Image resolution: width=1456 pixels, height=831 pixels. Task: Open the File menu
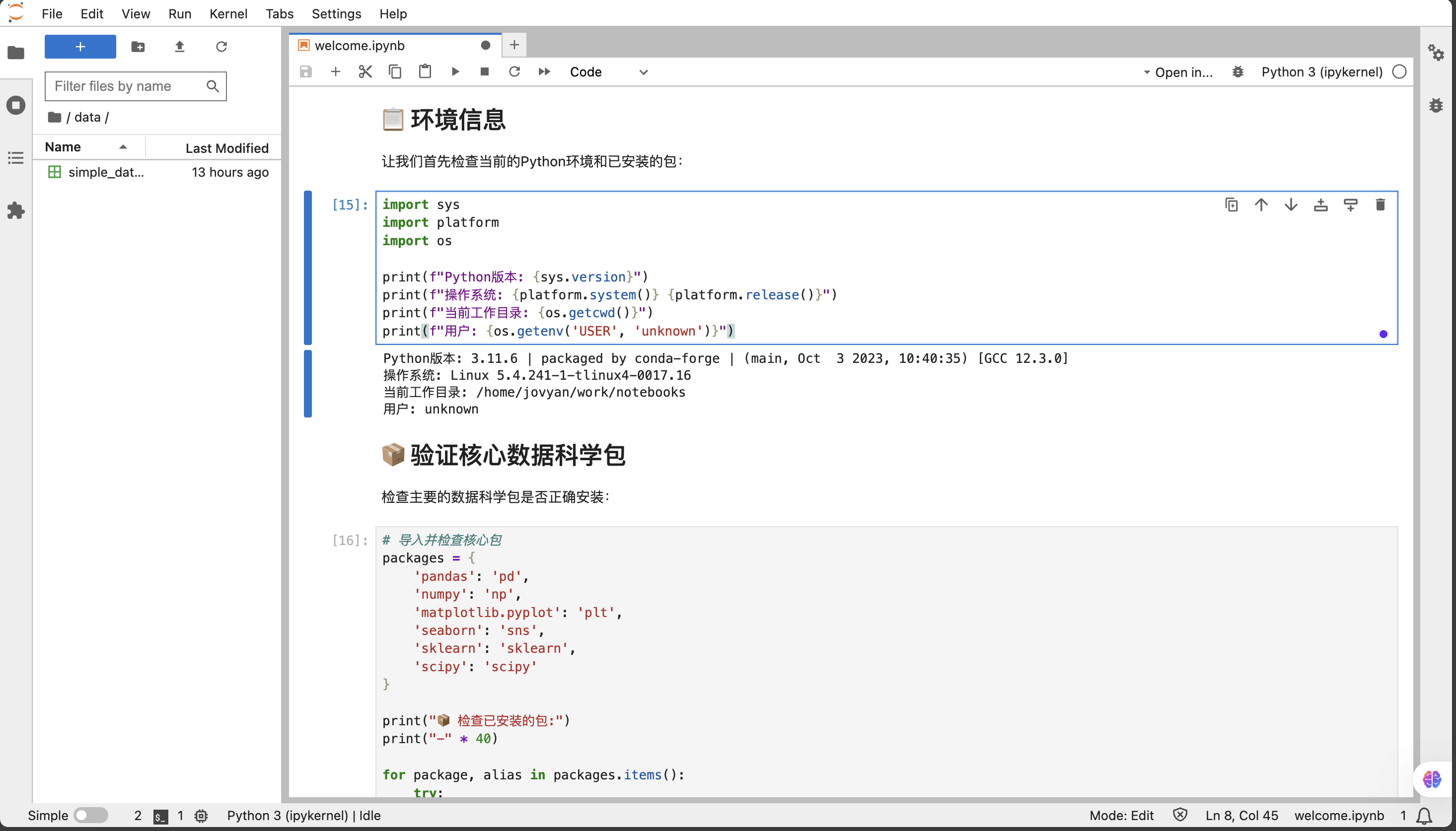pyautogui.click(x=52, y=14)
